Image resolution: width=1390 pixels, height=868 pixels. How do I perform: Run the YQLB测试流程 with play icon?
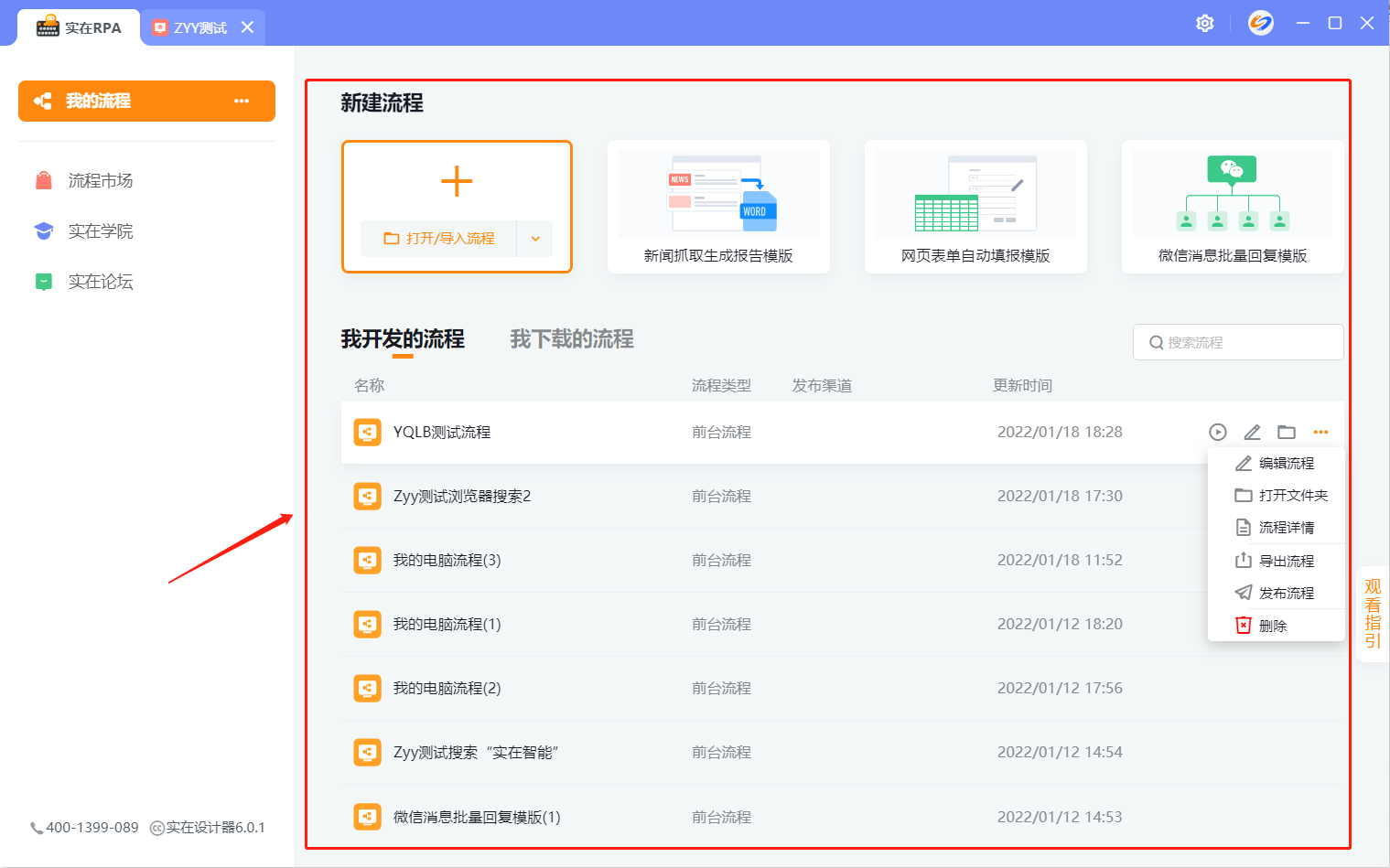coord(1217,432)
